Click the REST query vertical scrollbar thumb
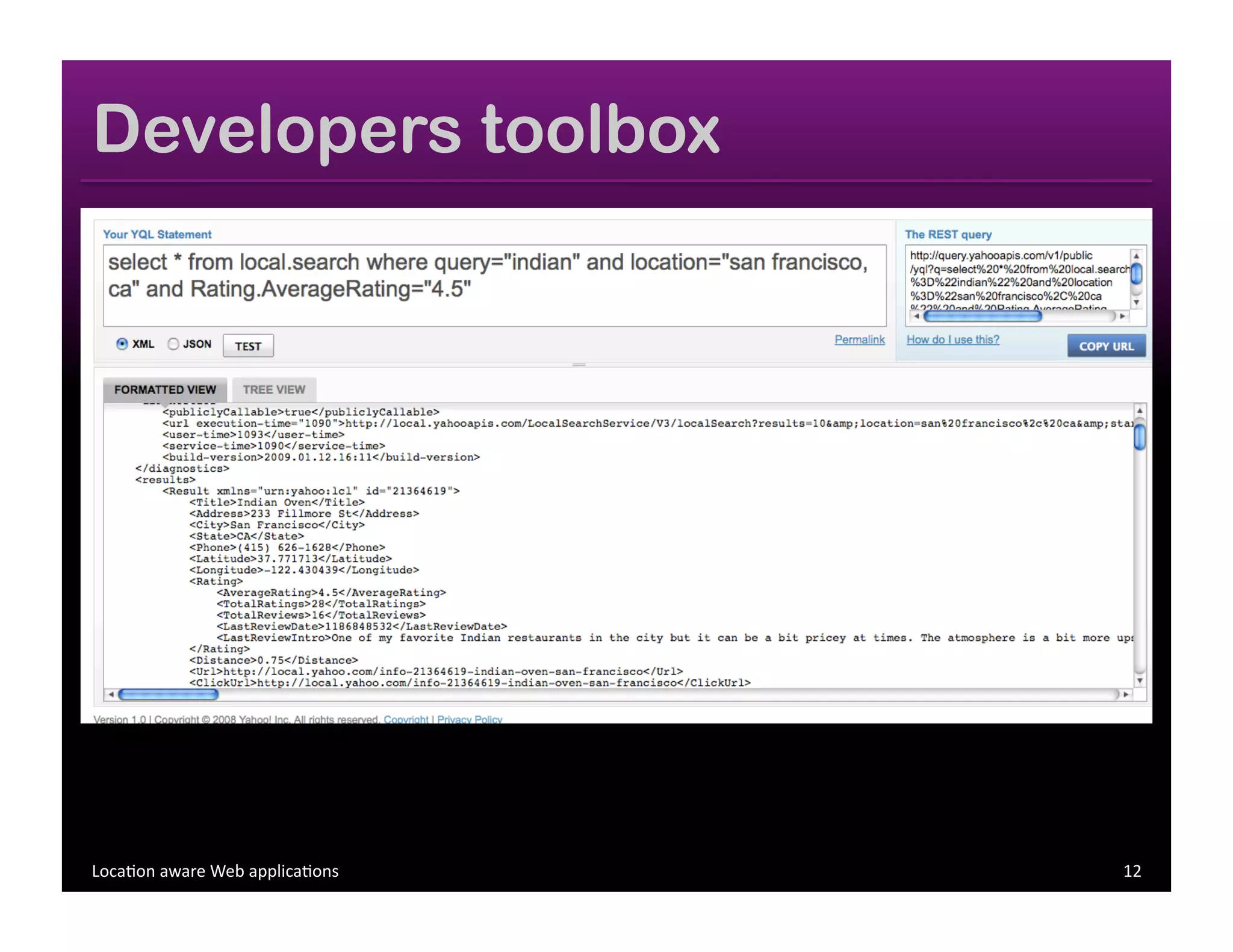 [x=1137, y=274]
